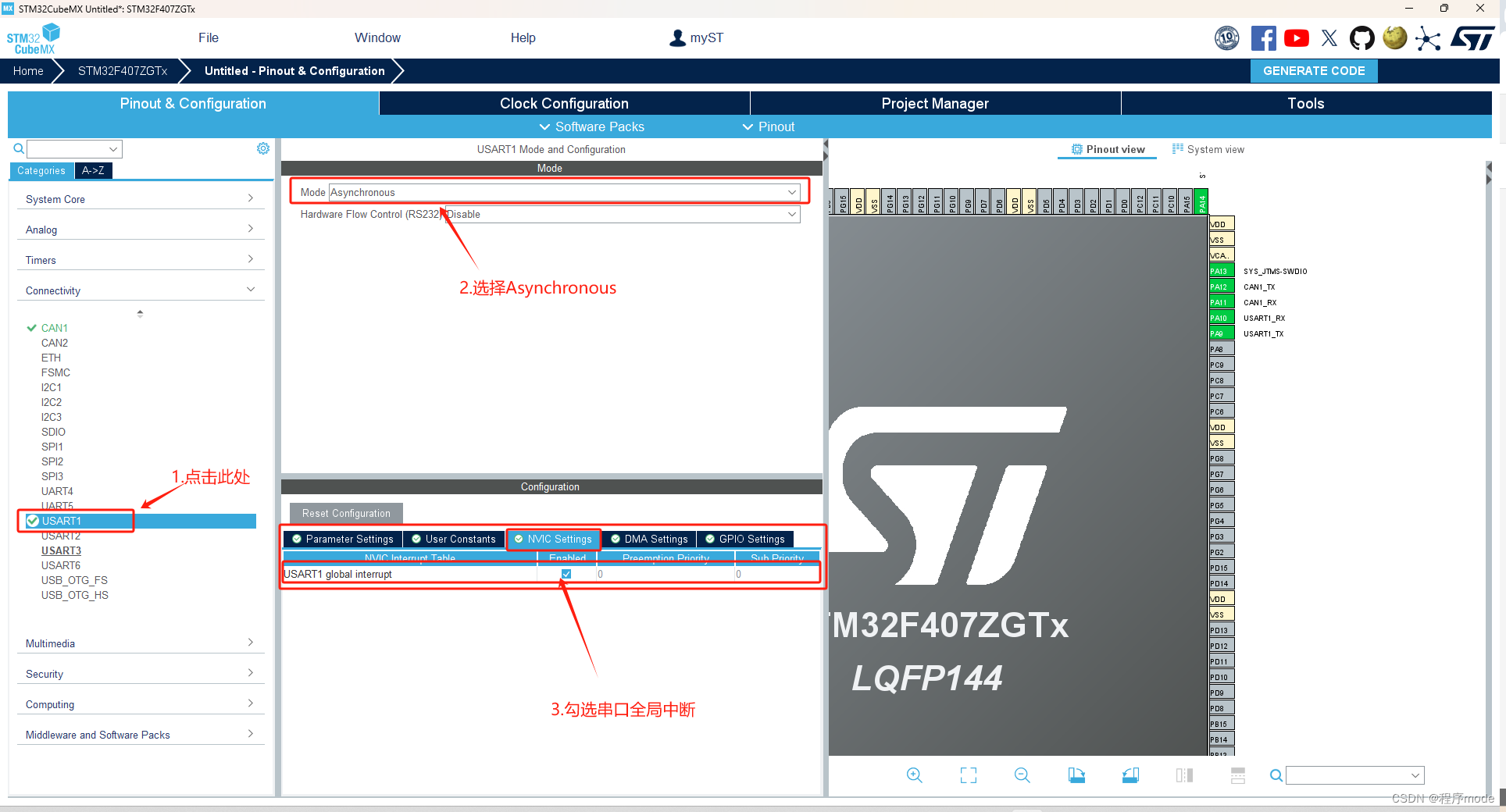This screenshot has height=812, width=1506.
Task: Open the Mode Asynchronous dropdown
Action: coord(564,192)
